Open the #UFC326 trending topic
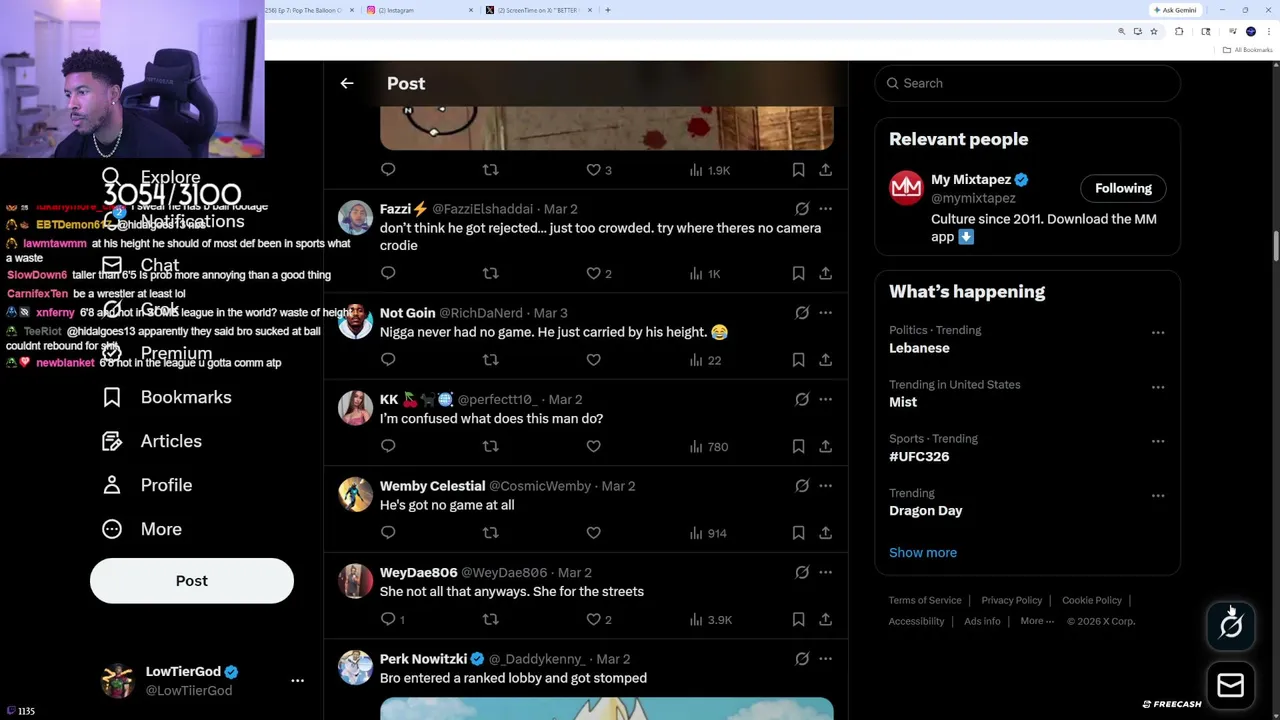This screenshot has width=1280, height=720. 919,456
